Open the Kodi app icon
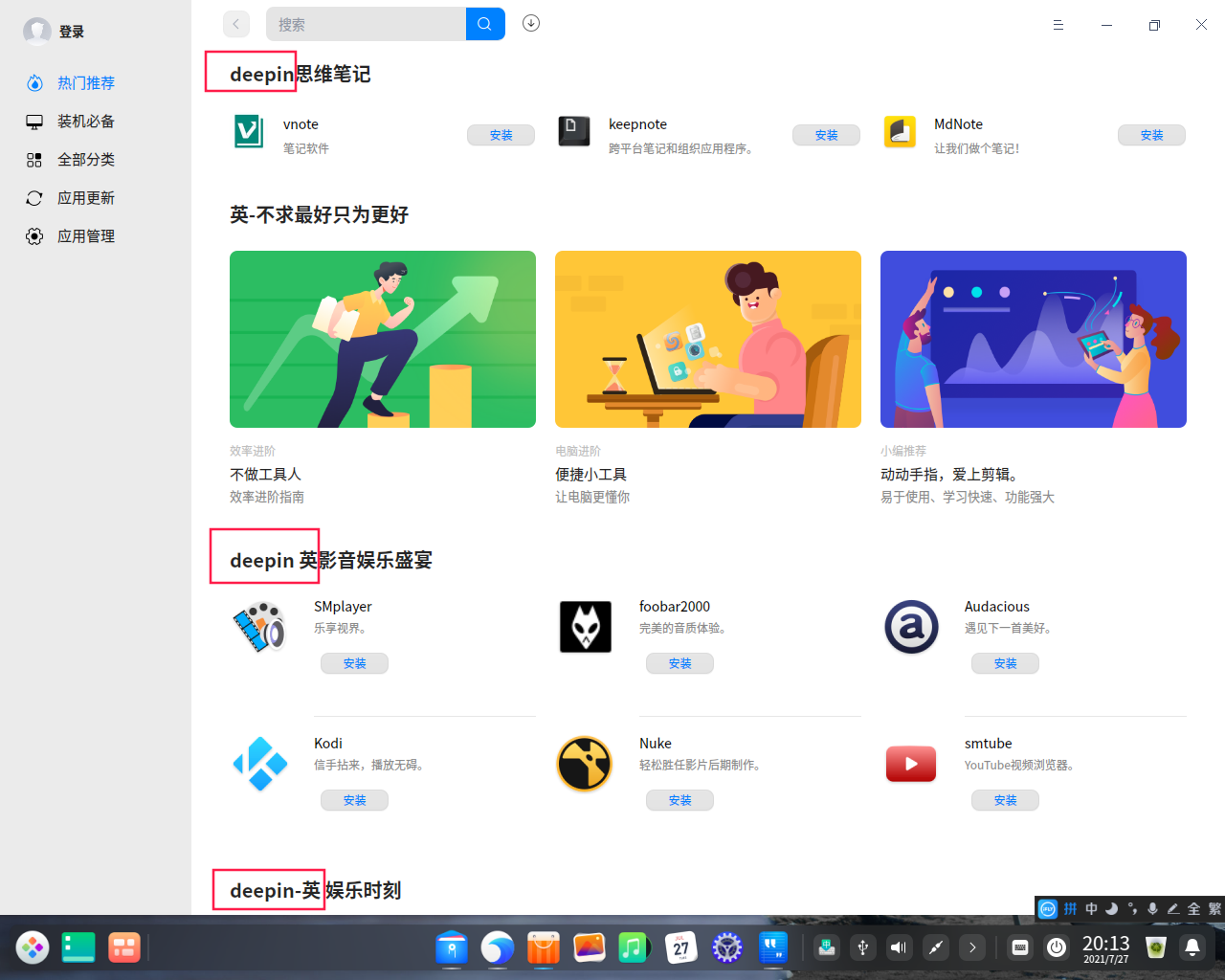1225x980 pixels. tap(259, 764)
